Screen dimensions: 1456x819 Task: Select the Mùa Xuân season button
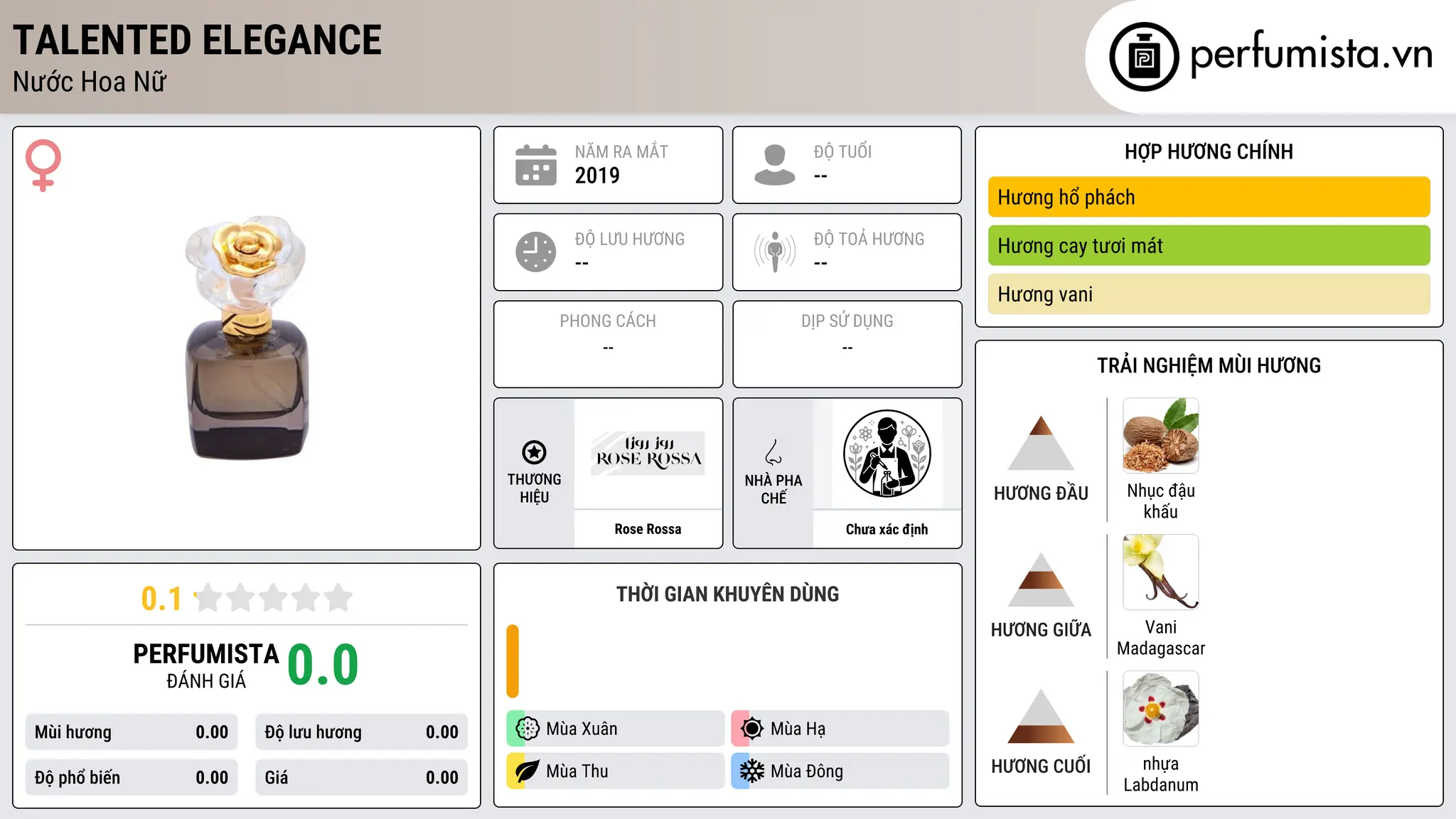click(616, 729)
